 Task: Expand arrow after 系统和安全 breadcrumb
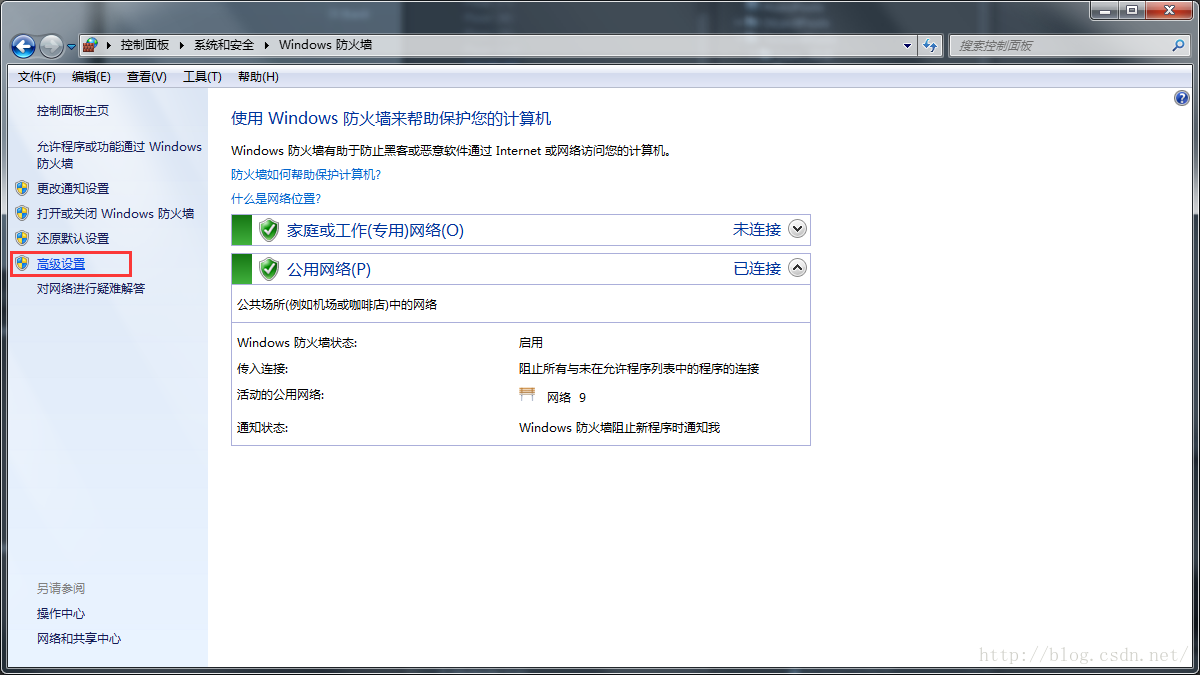click(267, 45)
